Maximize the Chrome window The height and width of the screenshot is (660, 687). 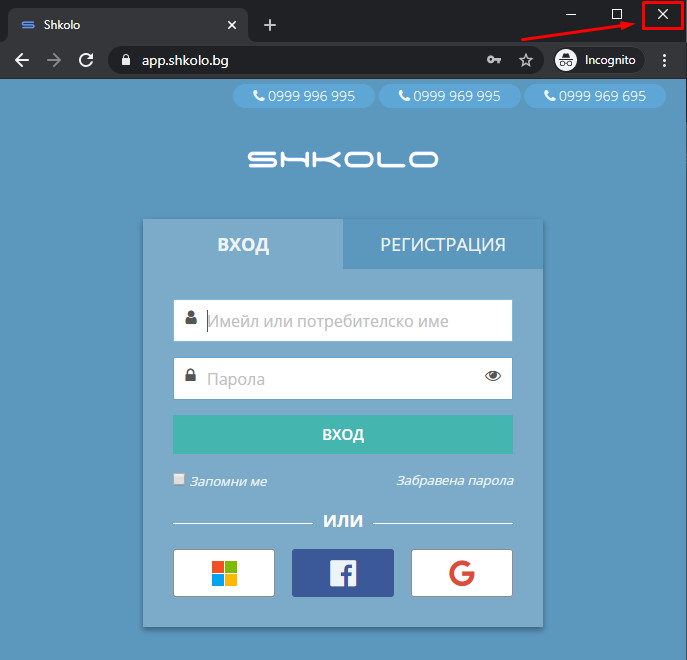pyautogui.click(x=617, y=14)
